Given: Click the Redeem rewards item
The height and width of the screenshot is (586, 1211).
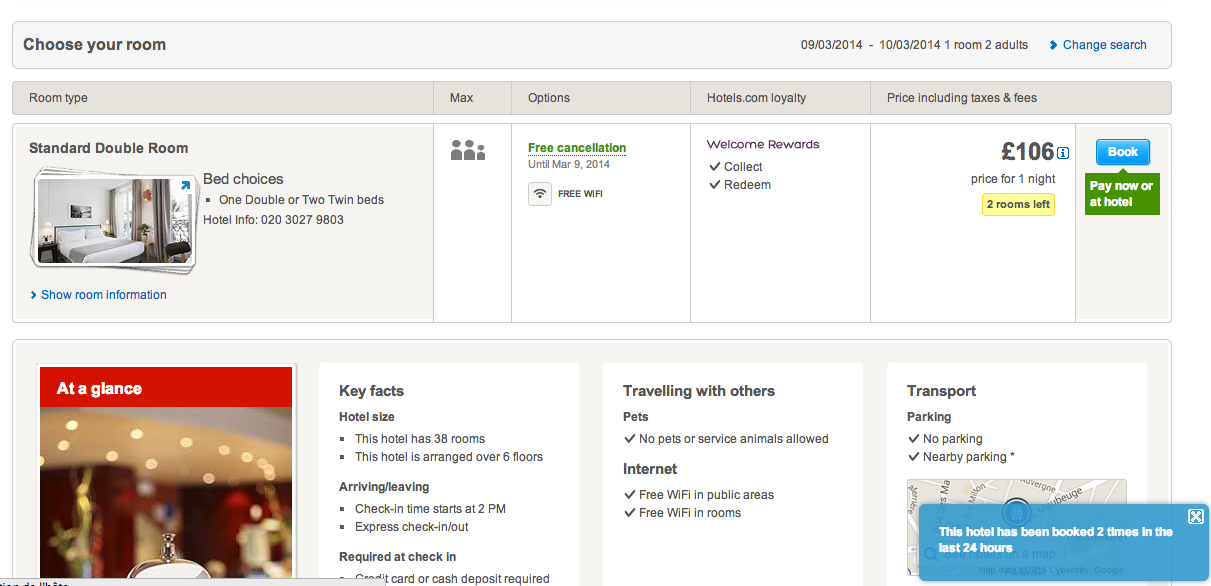Looking at the screenshot, I should click(x=747, y=185).
